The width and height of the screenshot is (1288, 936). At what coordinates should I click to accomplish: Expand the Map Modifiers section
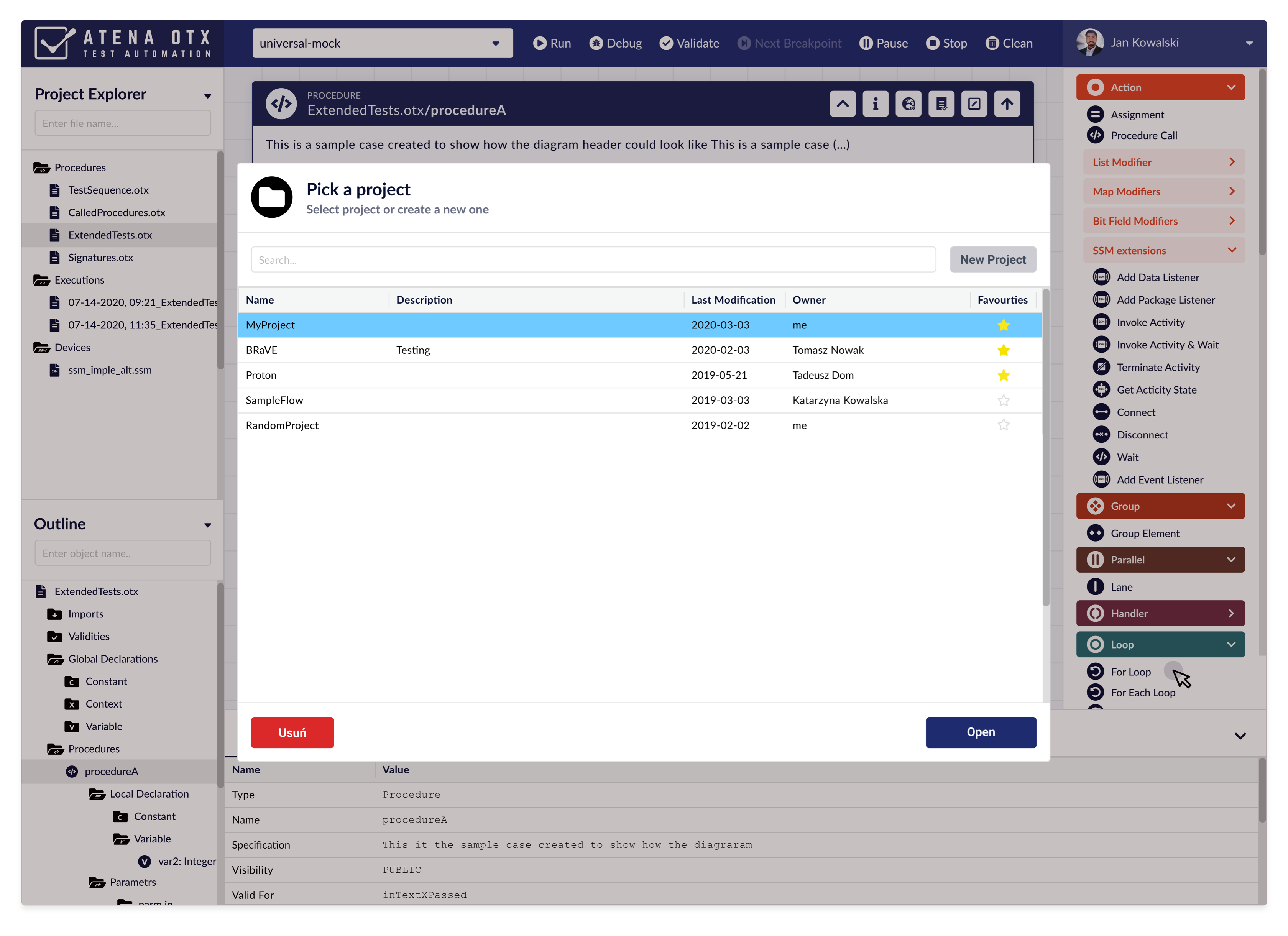pos(1164,191)
